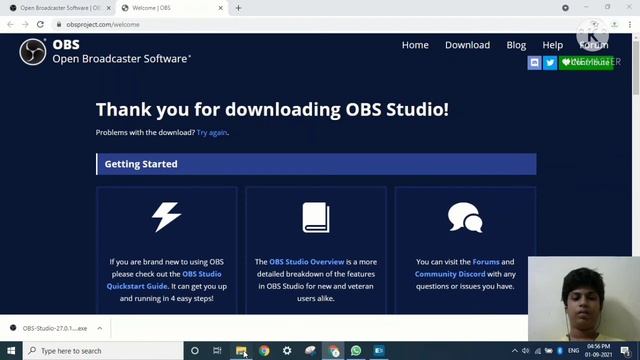Screen dimensions: 640x360
Task: Open a new browser tab
Action: (x=238, y=8)
